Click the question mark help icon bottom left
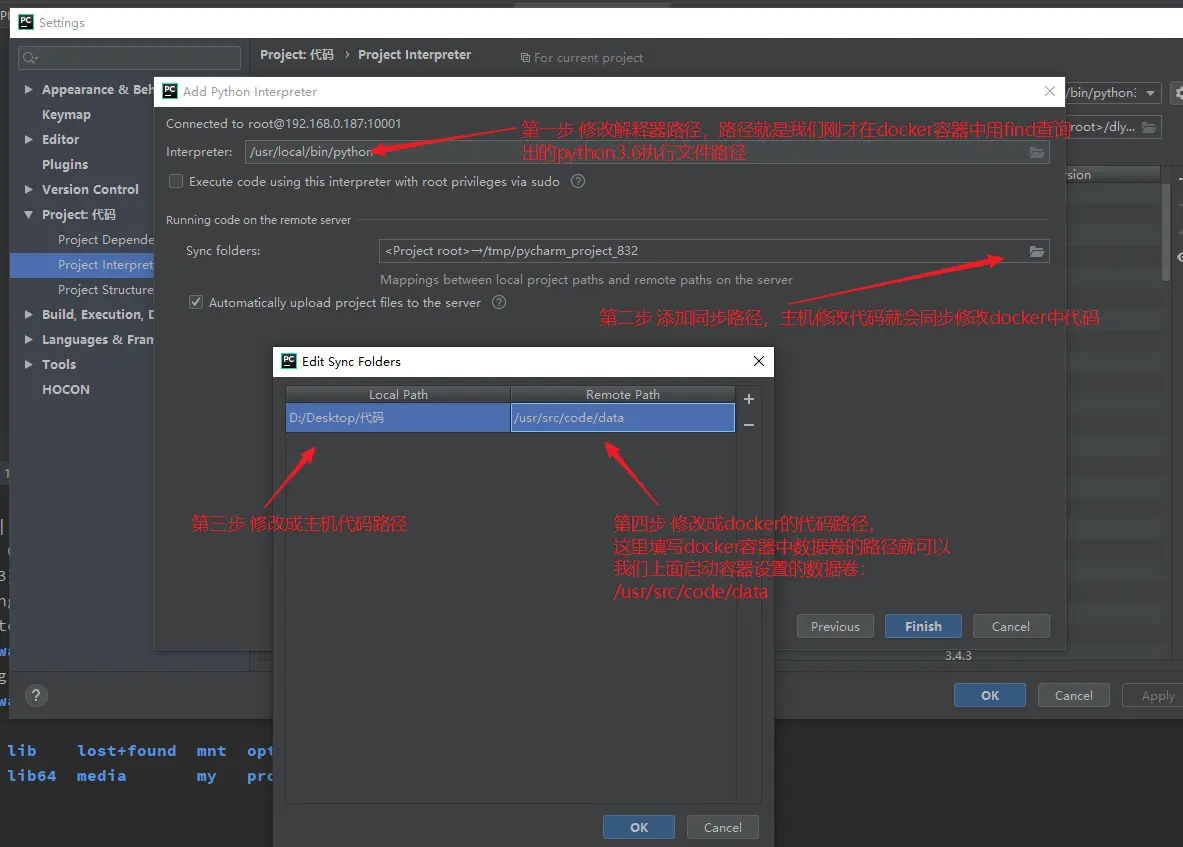Screen dimensions: 1183x847 point(36,695)
